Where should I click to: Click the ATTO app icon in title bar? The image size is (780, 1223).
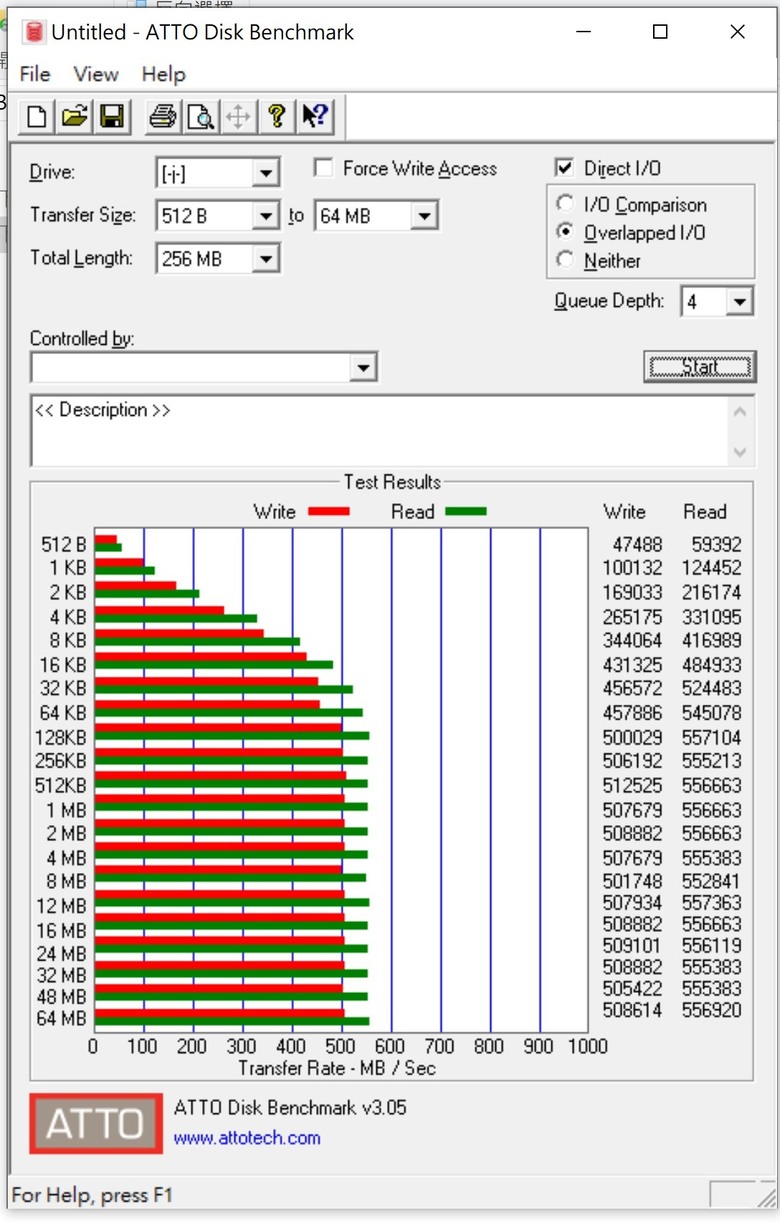(x=35, y=32)
